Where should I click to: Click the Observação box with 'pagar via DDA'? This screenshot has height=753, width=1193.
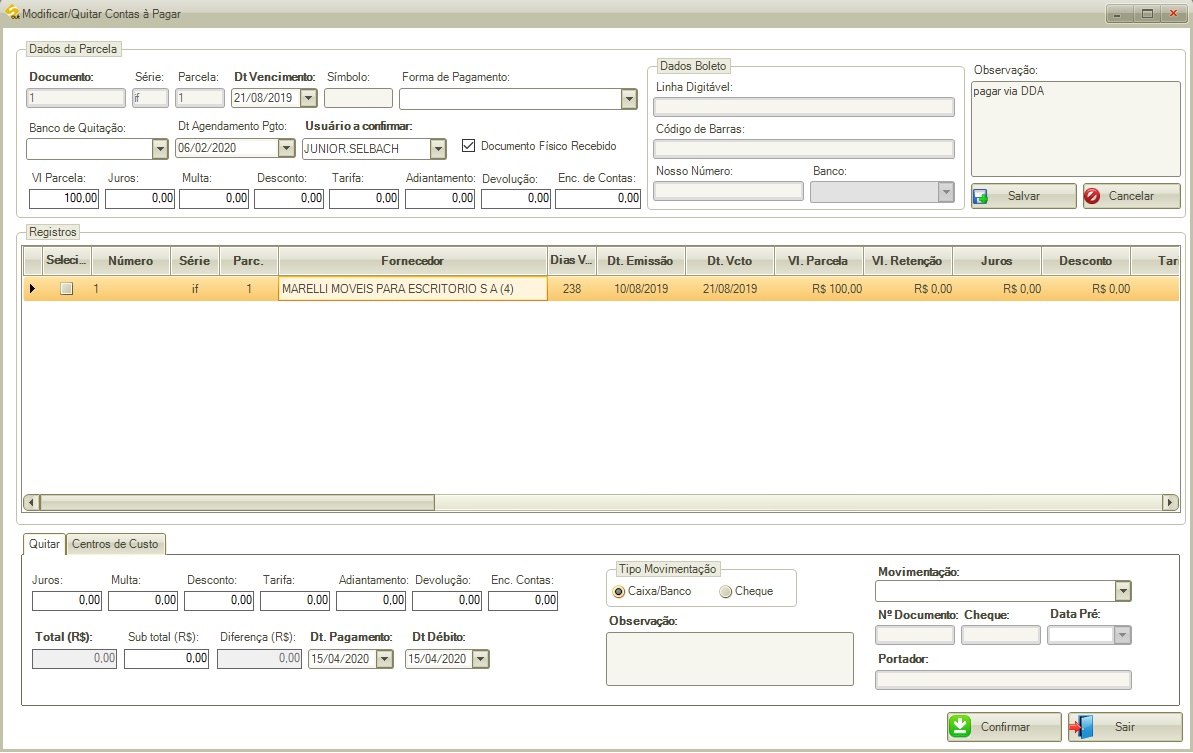[x=1076, y=129]
